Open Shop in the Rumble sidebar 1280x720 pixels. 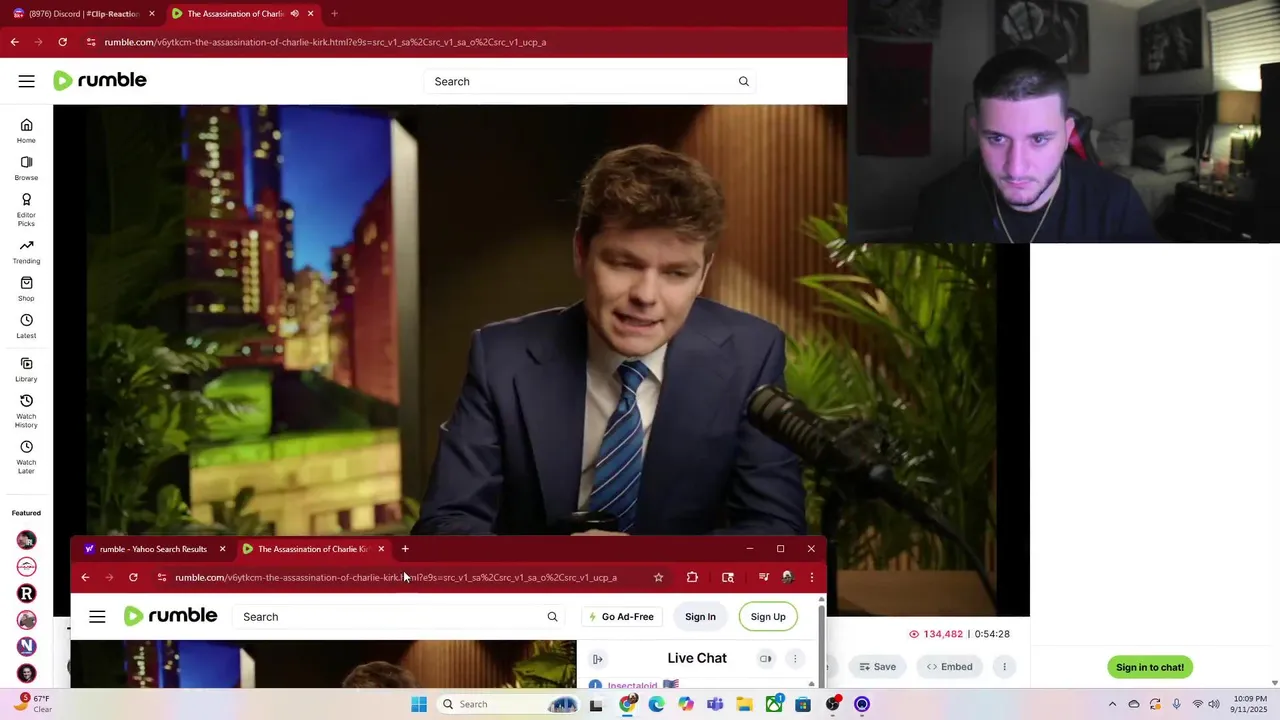26,288
